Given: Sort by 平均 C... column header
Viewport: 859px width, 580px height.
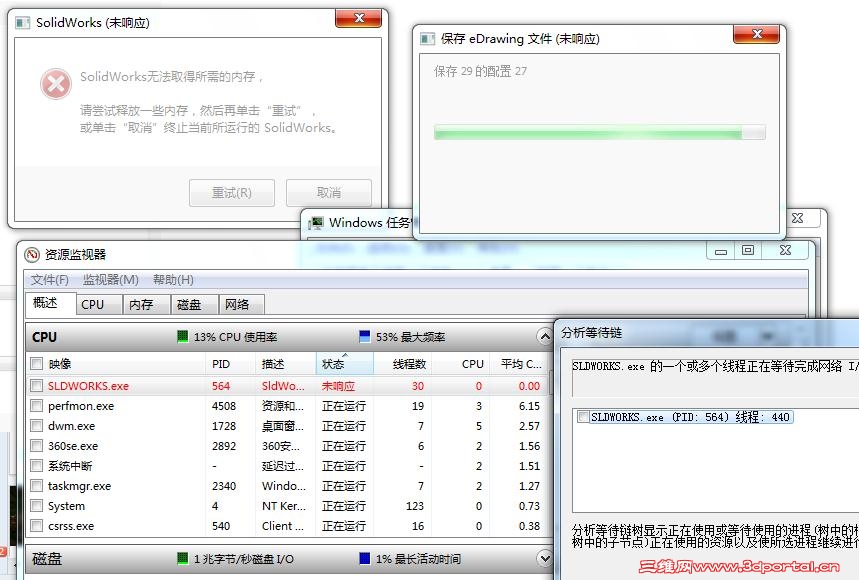Looking at the screenshot, I should (519, 364).
